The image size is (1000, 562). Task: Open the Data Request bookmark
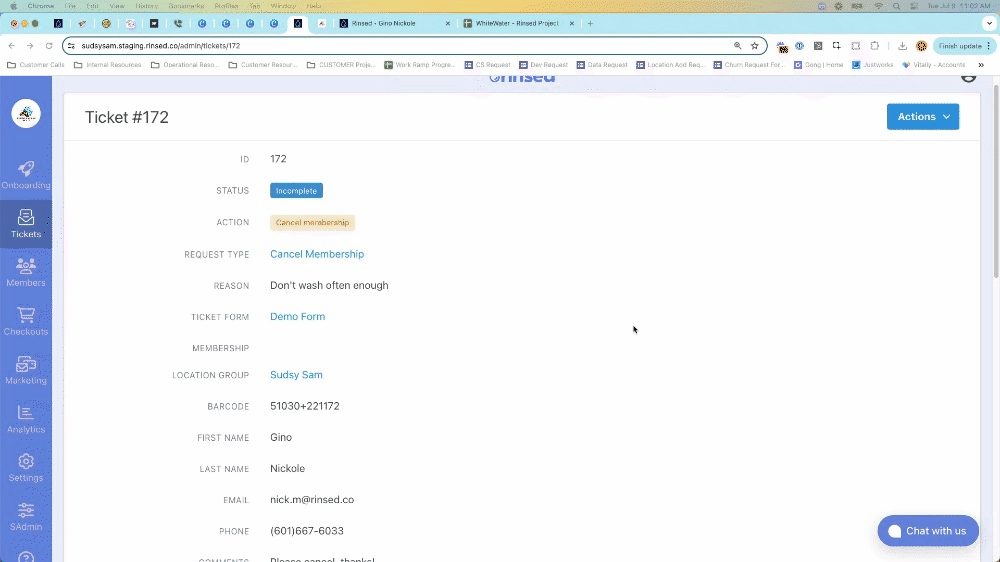click(x=602, y=64)
